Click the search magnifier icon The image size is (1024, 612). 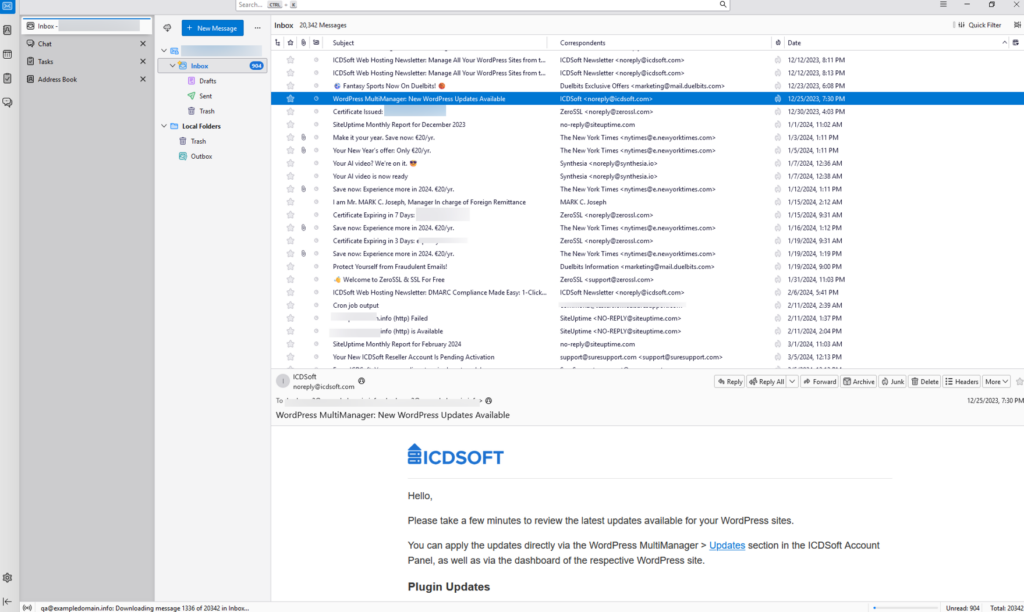[723, 5]
